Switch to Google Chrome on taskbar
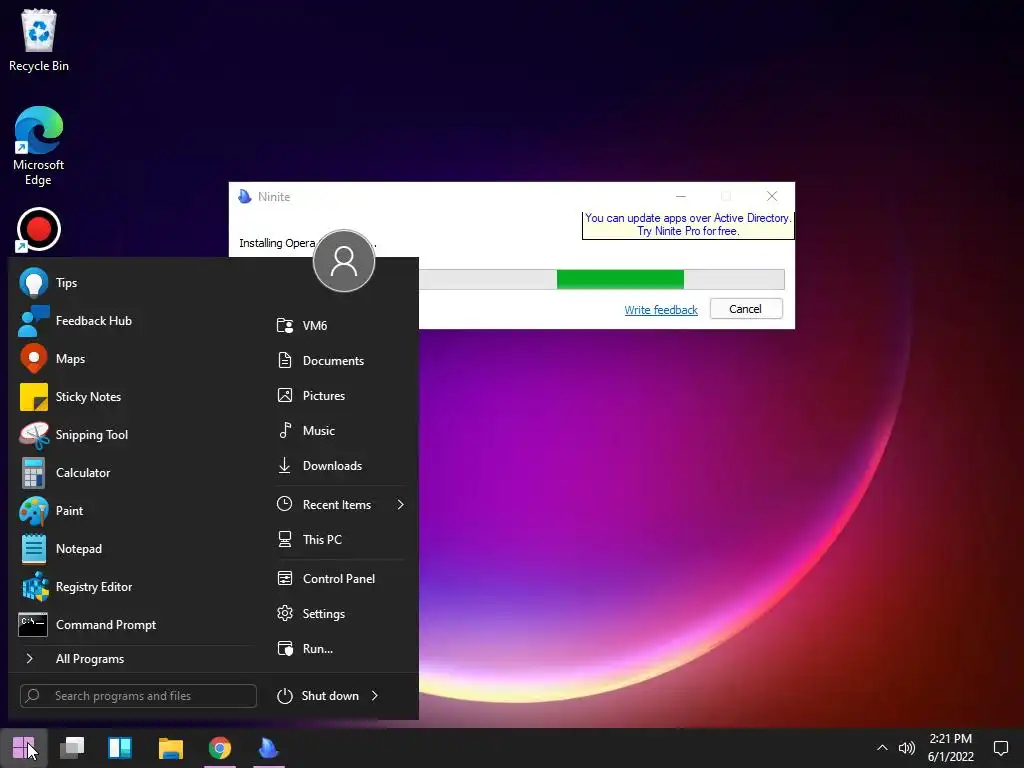Screen dimensions: 1024x768 coord(220,748)
